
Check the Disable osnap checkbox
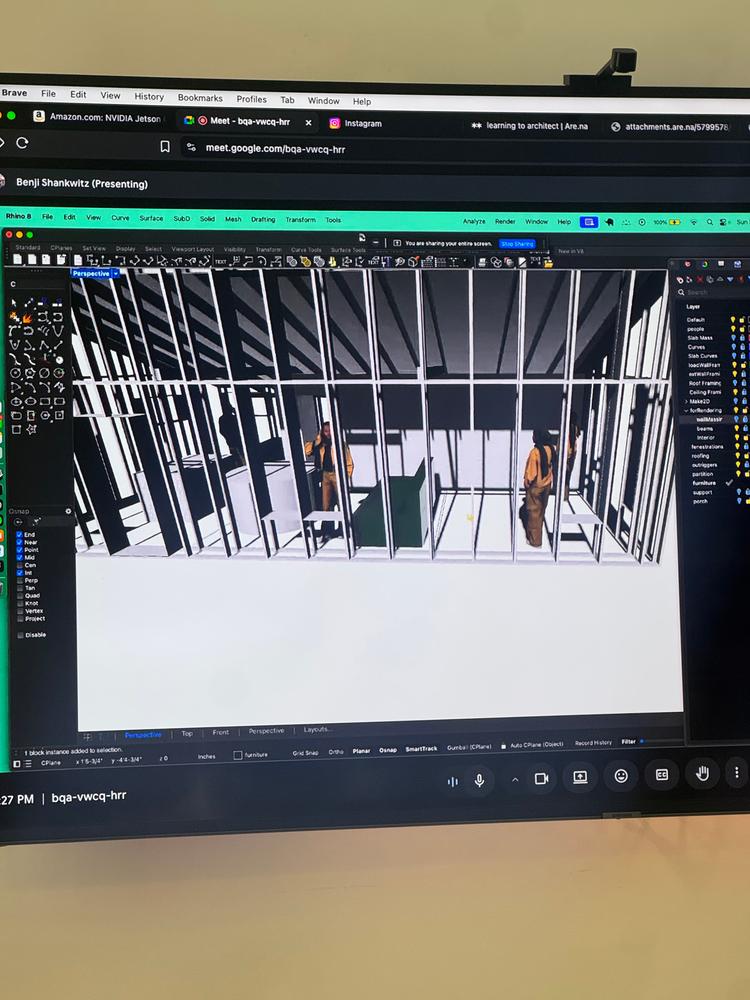[x=19, y=635]
